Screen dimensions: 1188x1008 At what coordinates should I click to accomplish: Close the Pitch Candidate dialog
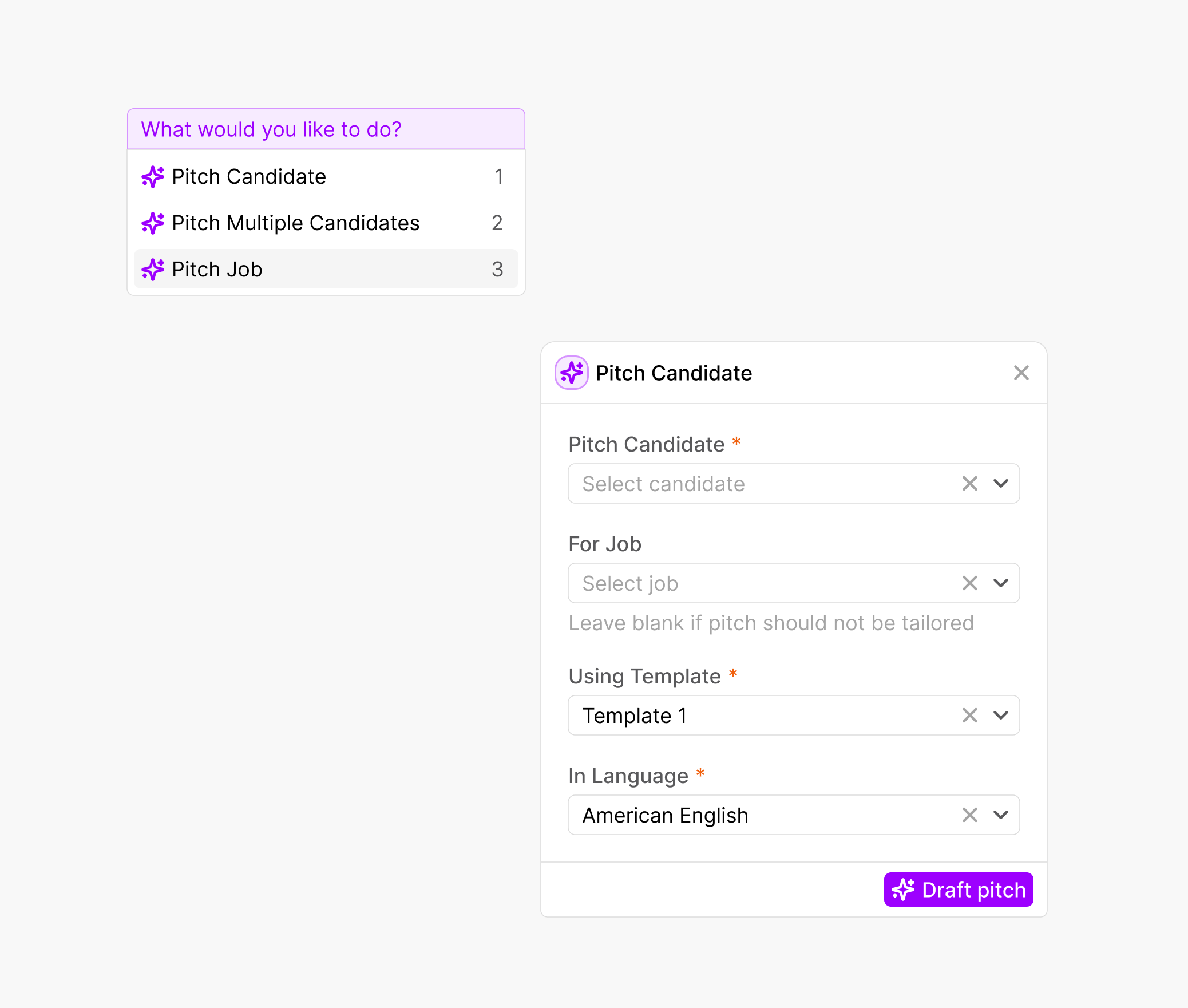pyautogui.click(x=1021, y=373)
